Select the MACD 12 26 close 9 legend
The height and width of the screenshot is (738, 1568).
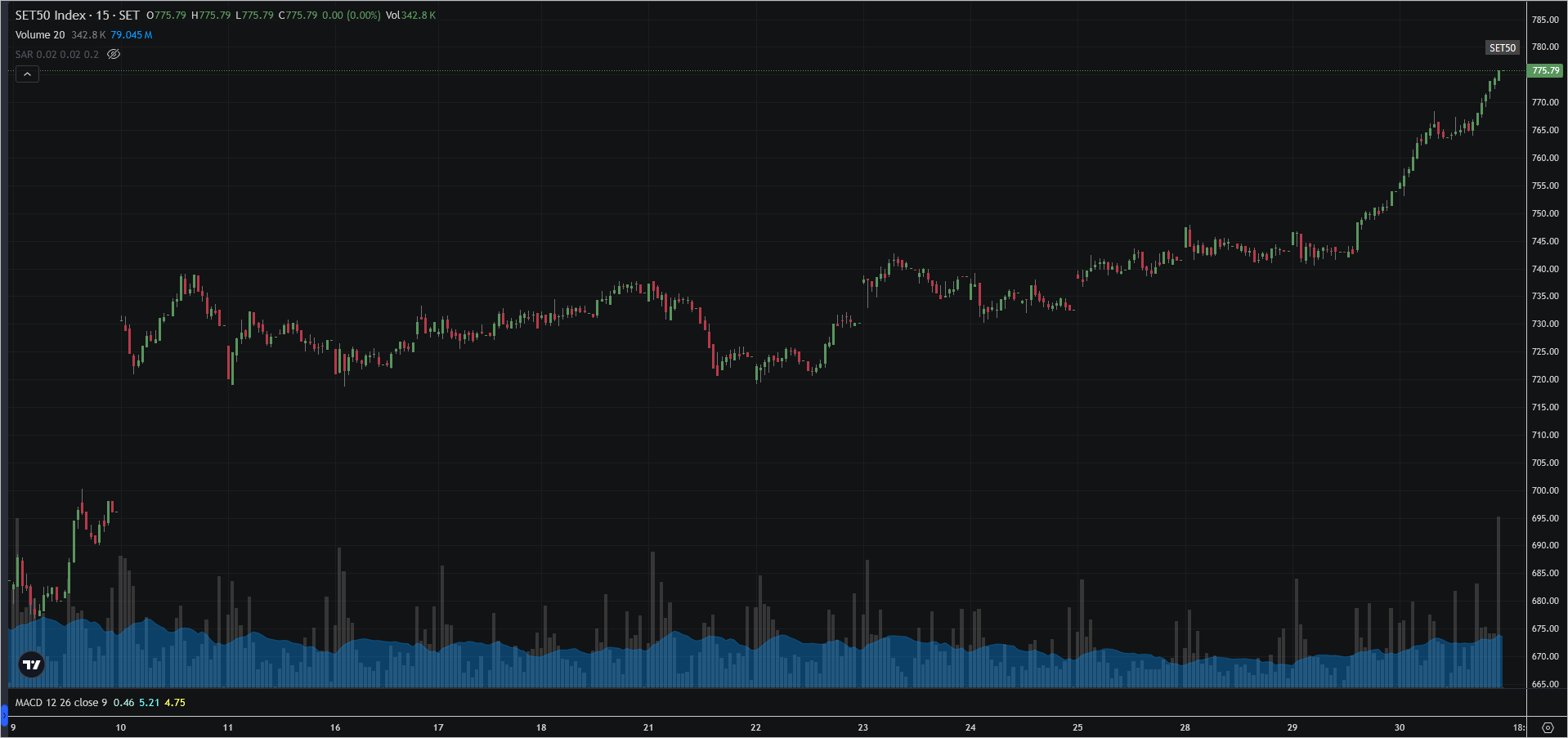click(x=61, y=703)
